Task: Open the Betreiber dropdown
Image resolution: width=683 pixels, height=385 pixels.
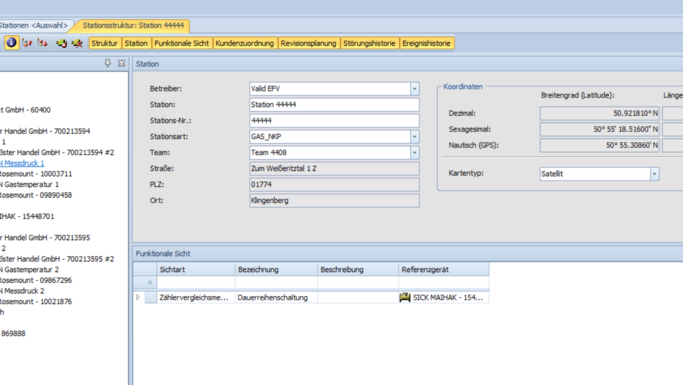Action: [414, 89]
